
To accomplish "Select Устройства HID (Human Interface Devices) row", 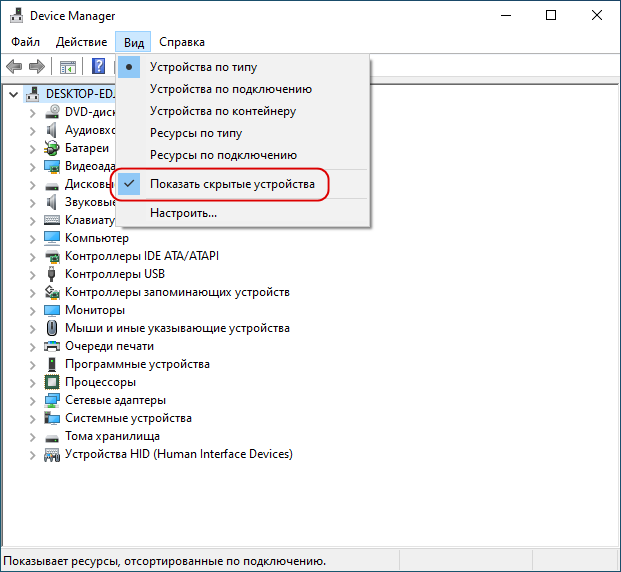I will click(179, 454).
